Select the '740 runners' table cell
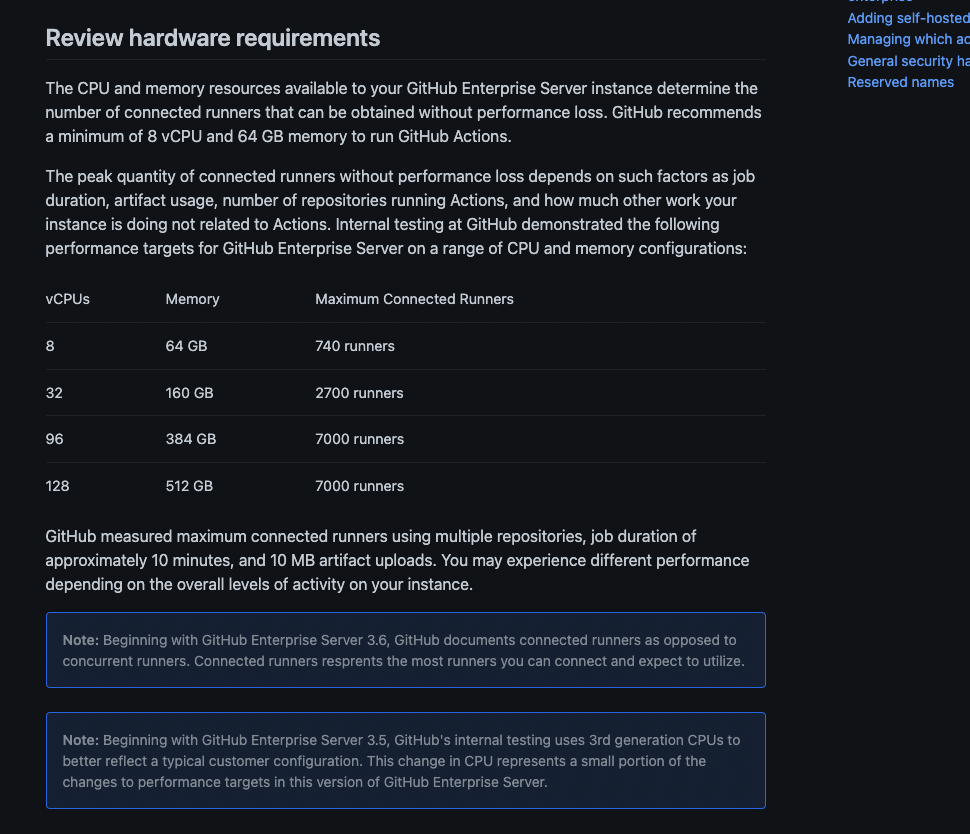 [355, 346]
